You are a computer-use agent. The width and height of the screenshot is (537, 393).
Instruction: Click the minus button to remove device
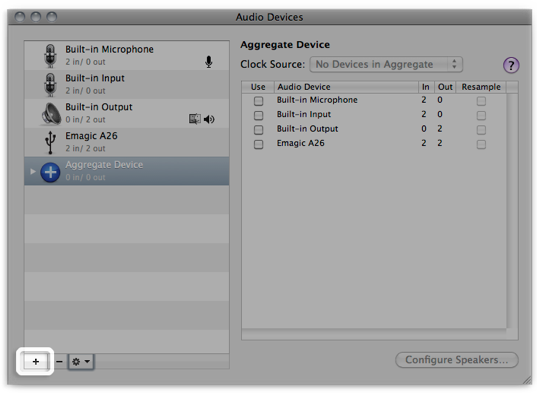pyautogui.click(x=59, y=362)
